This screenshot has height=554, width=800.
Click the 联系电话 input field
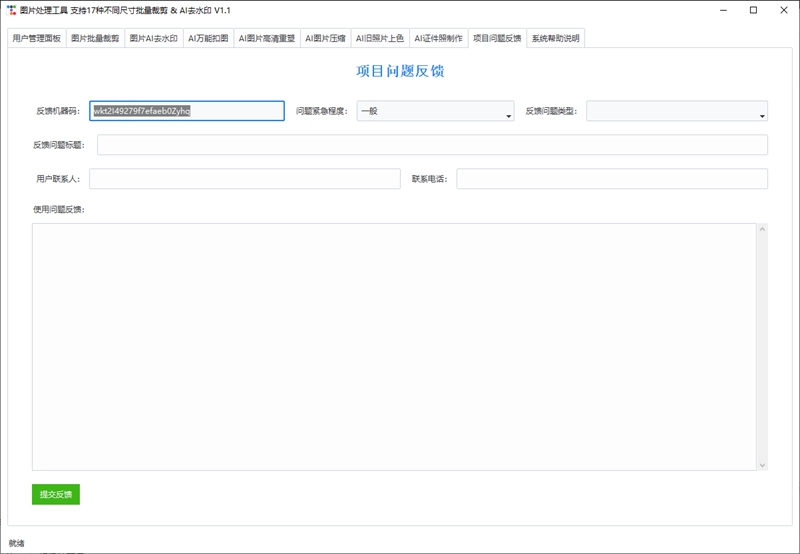point(612,179)
